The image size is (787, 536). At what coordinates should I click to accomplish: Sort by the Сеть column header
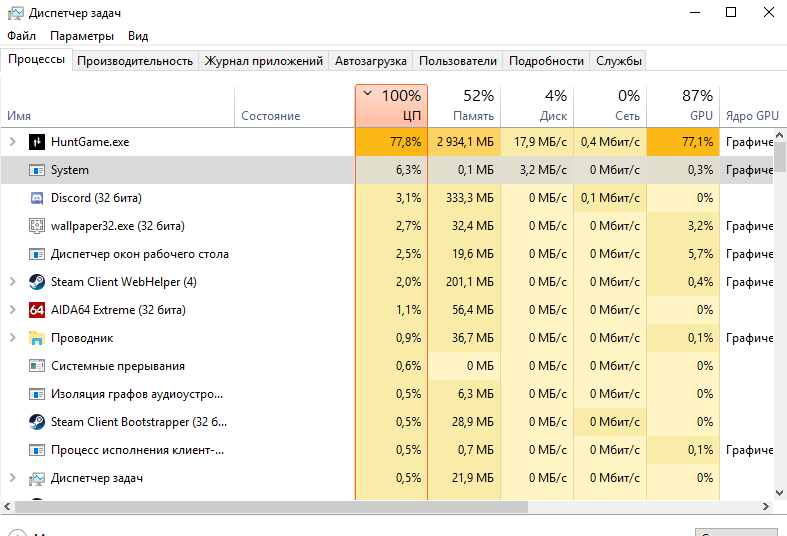point(610,106)
